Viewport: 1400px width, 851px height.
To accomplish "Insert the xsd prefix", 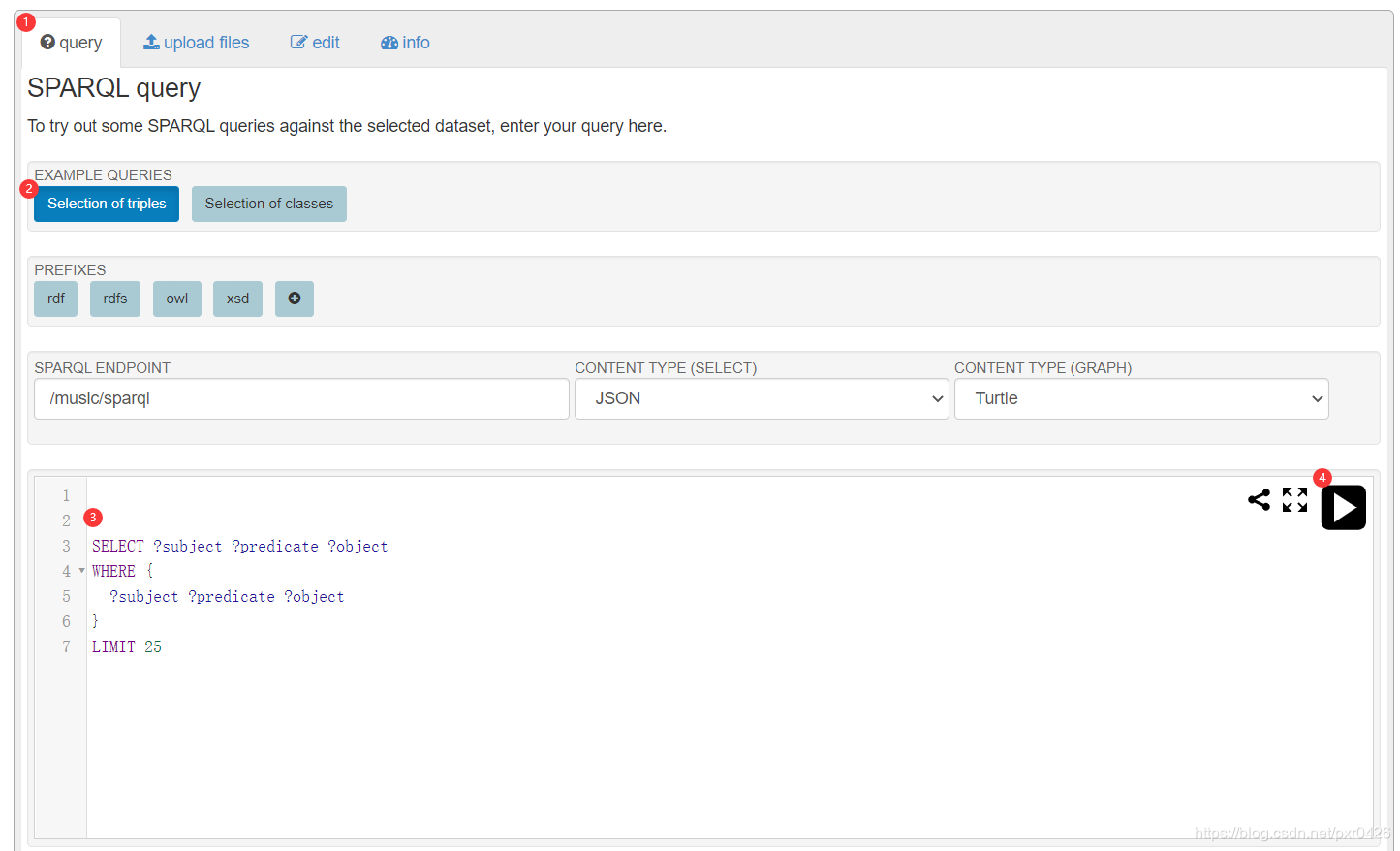I will click(x=238, y=299).
